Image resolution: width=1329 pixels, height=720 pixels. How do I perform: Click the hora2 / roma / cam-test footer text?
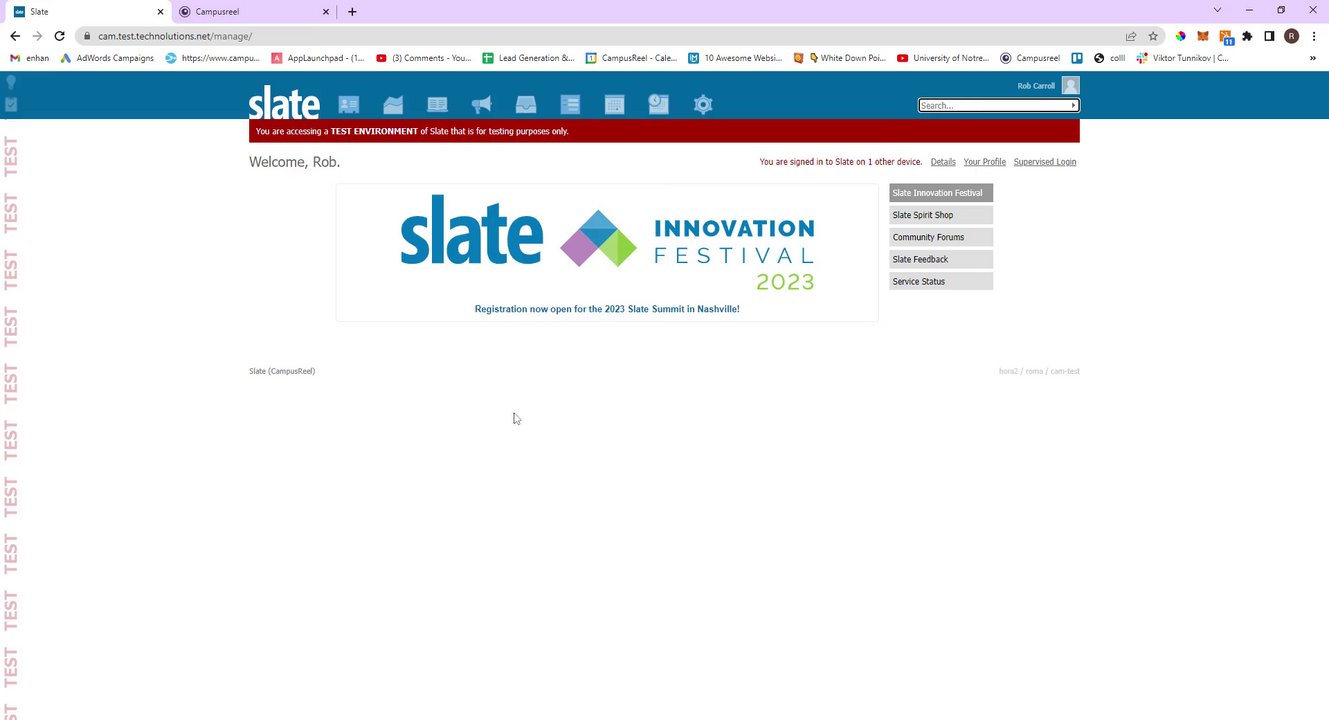(1039, 371)
